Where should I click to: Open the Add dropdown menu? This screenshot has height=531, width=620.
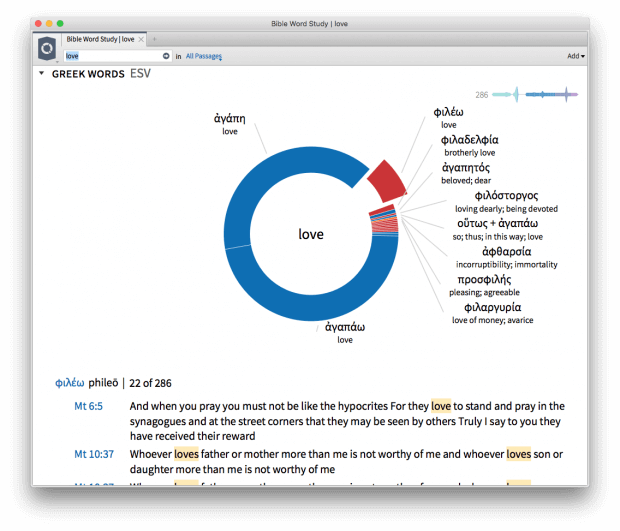pos(575,56)
